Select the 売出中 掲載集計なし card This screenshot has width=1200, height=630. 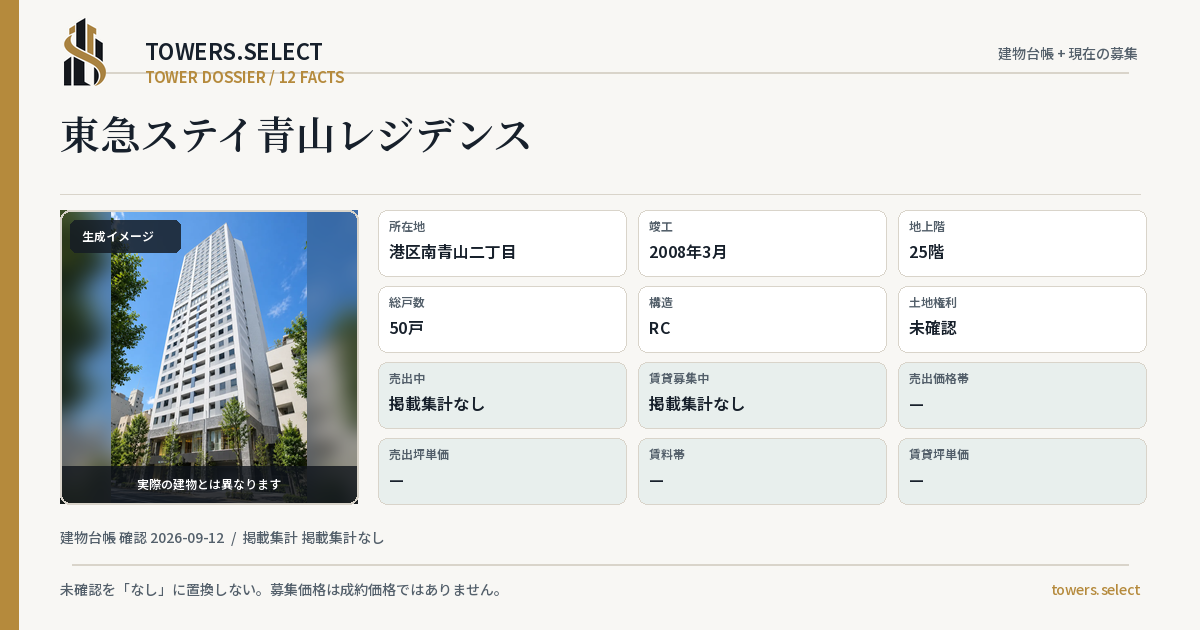(502, 395)
